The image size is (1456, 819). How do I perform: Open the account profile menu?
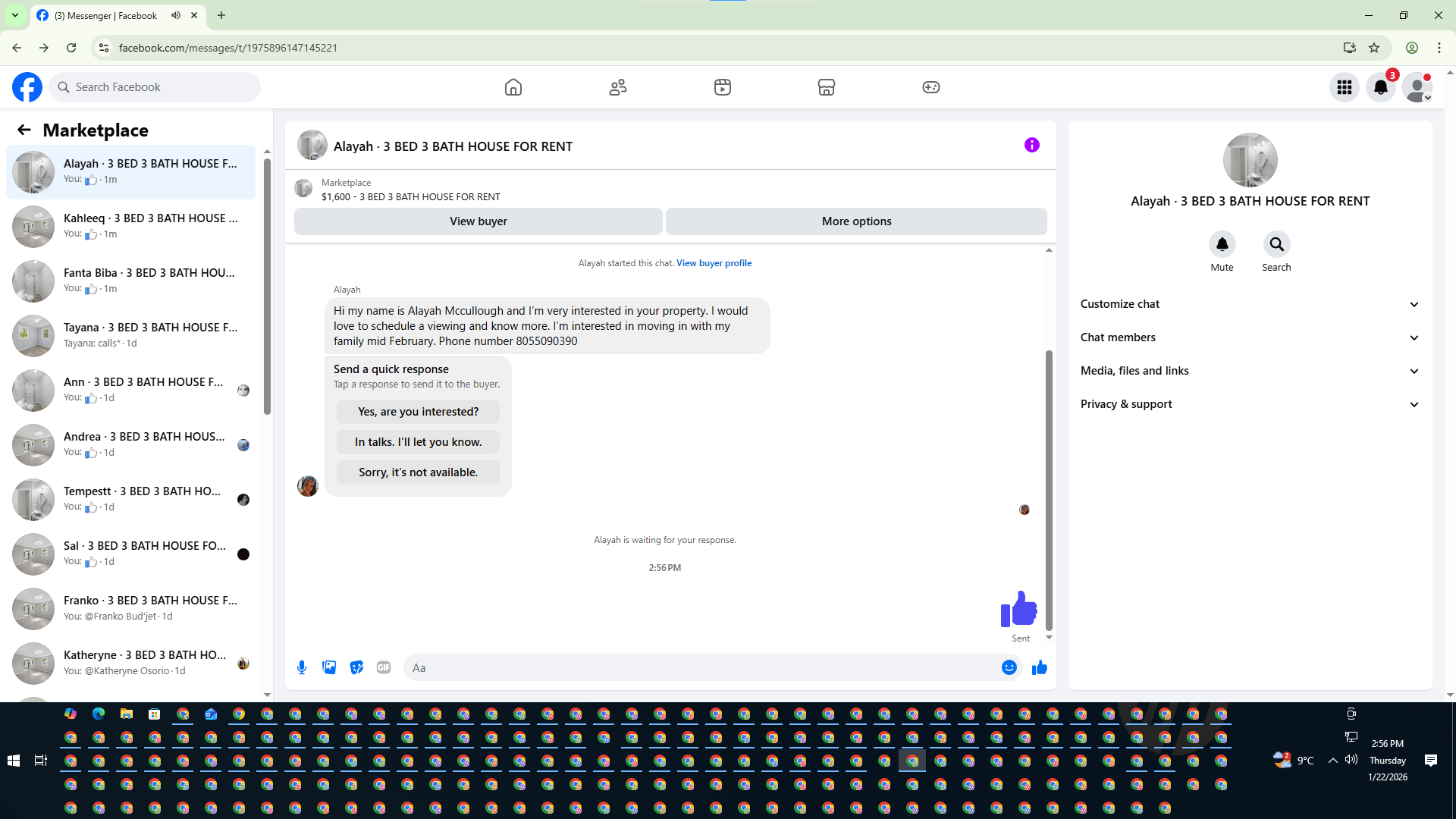coord(1417,87)
